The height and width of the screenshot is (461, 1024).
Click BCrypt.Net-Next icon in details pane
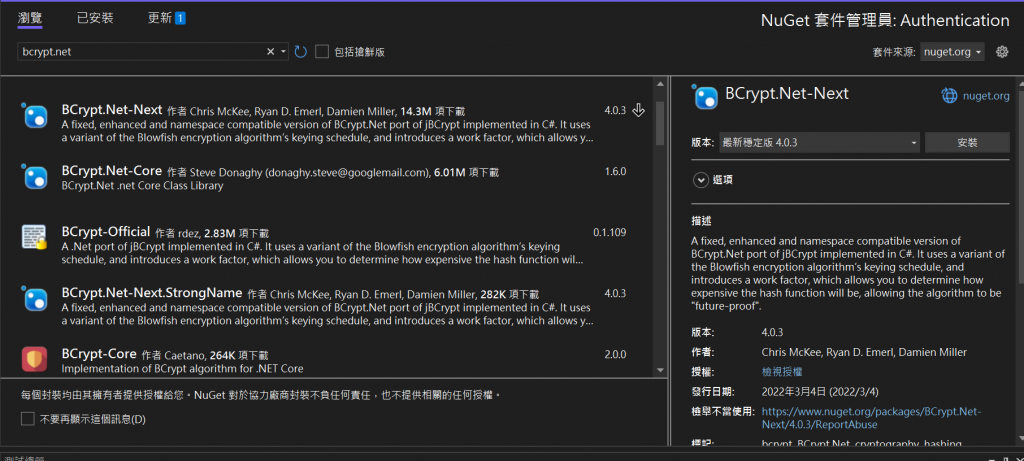[x=705, y=97]
